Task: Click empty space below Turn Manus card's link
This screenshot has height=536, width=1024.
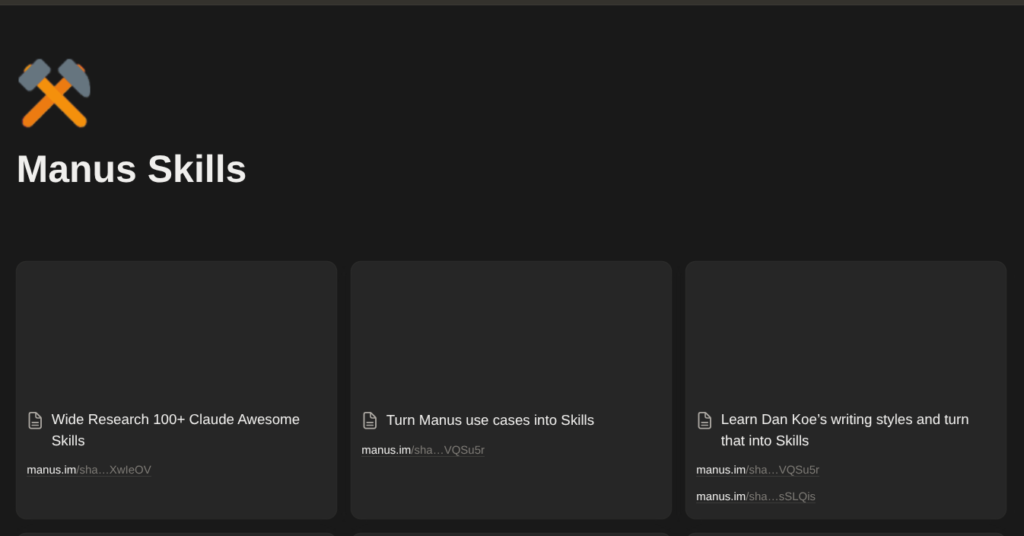Action: pos(510,490)
